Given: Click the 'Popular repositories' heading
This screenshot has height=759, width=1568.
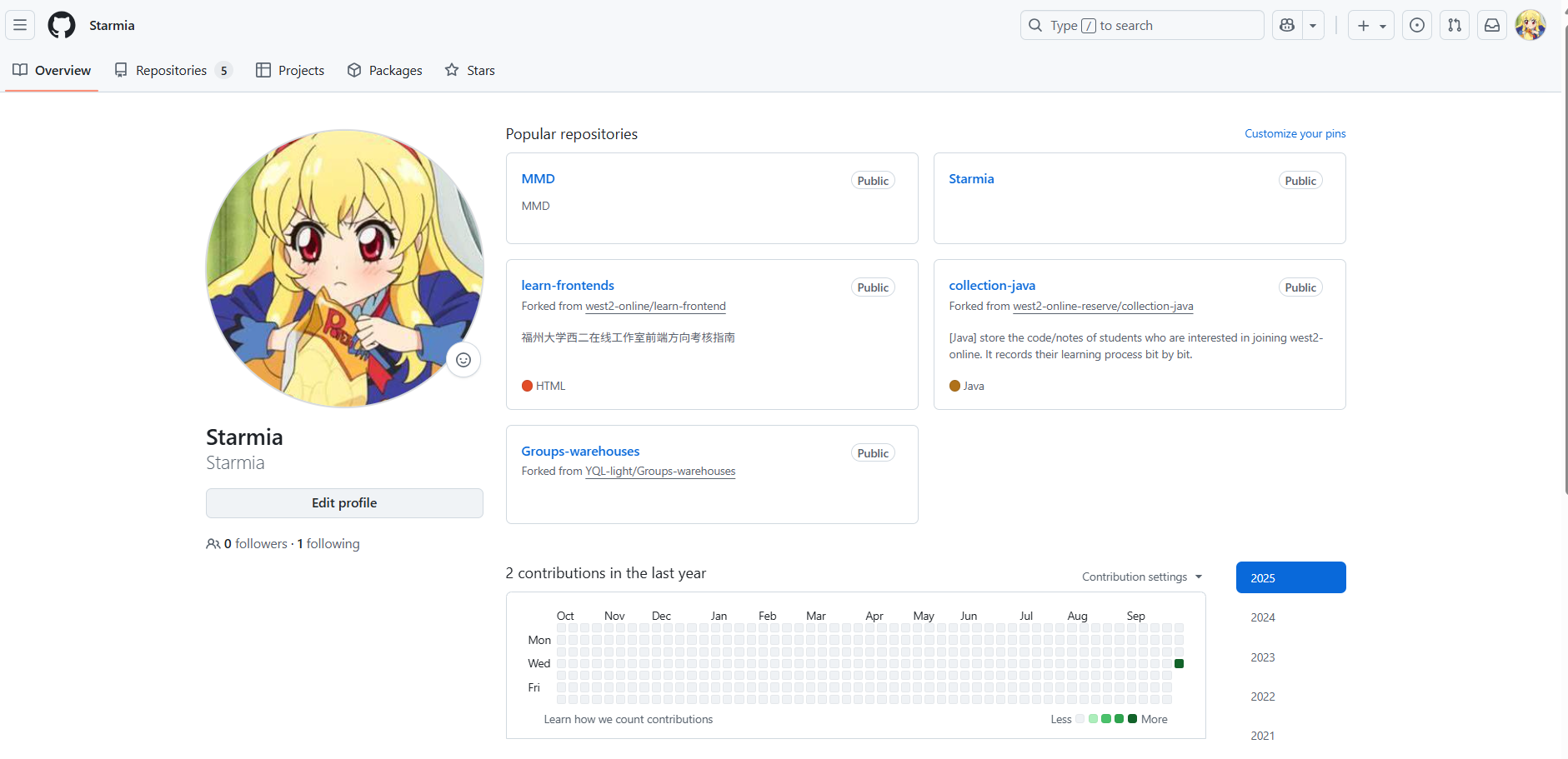Looking at the screenshot, I should 571,134.
